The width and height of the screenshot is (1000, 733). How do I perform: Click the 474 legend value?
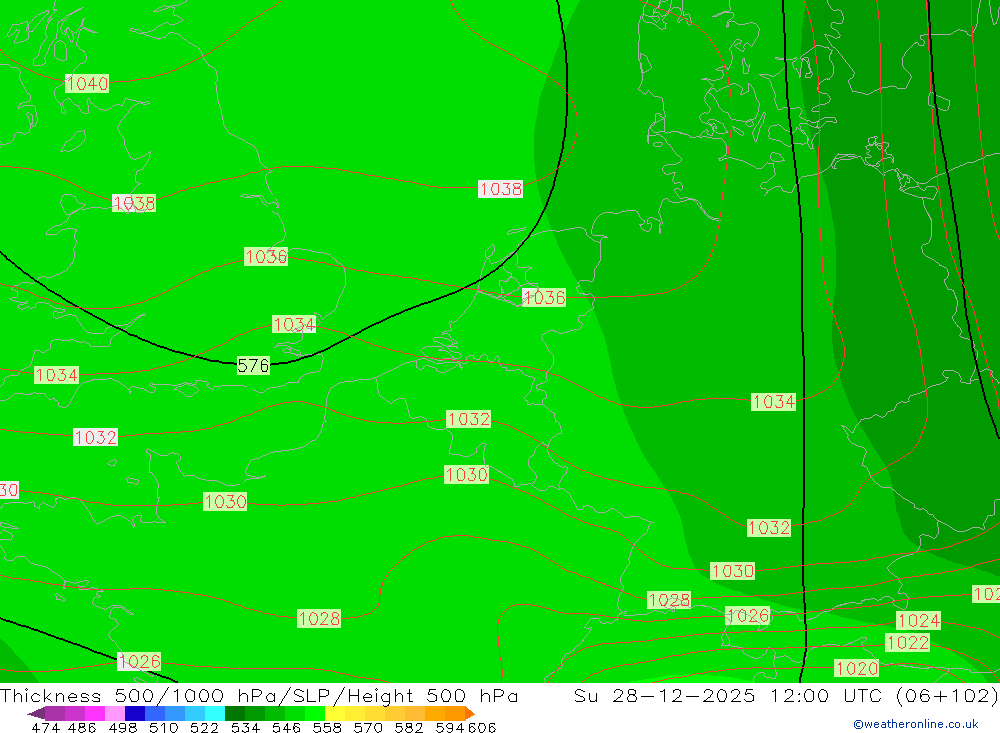(x=45, y=727)
